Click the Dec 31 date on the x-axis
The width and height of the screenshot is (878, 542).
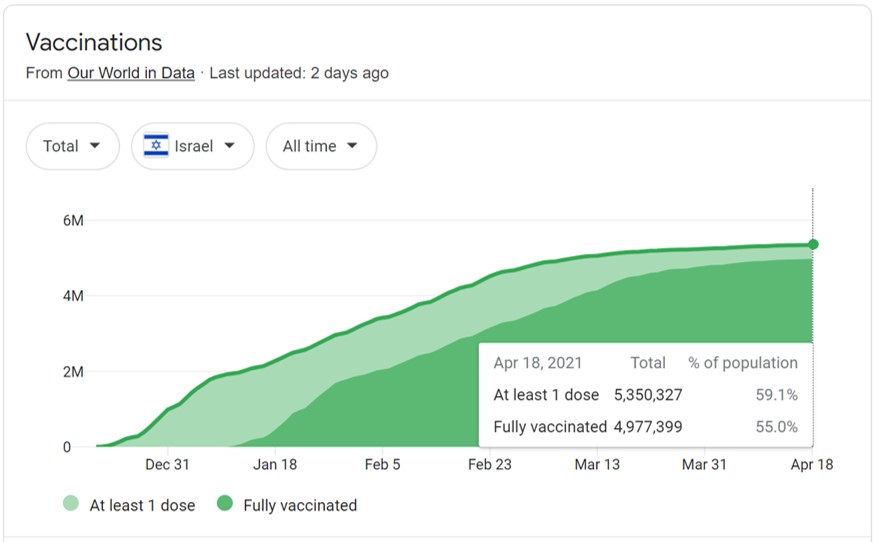167,464
